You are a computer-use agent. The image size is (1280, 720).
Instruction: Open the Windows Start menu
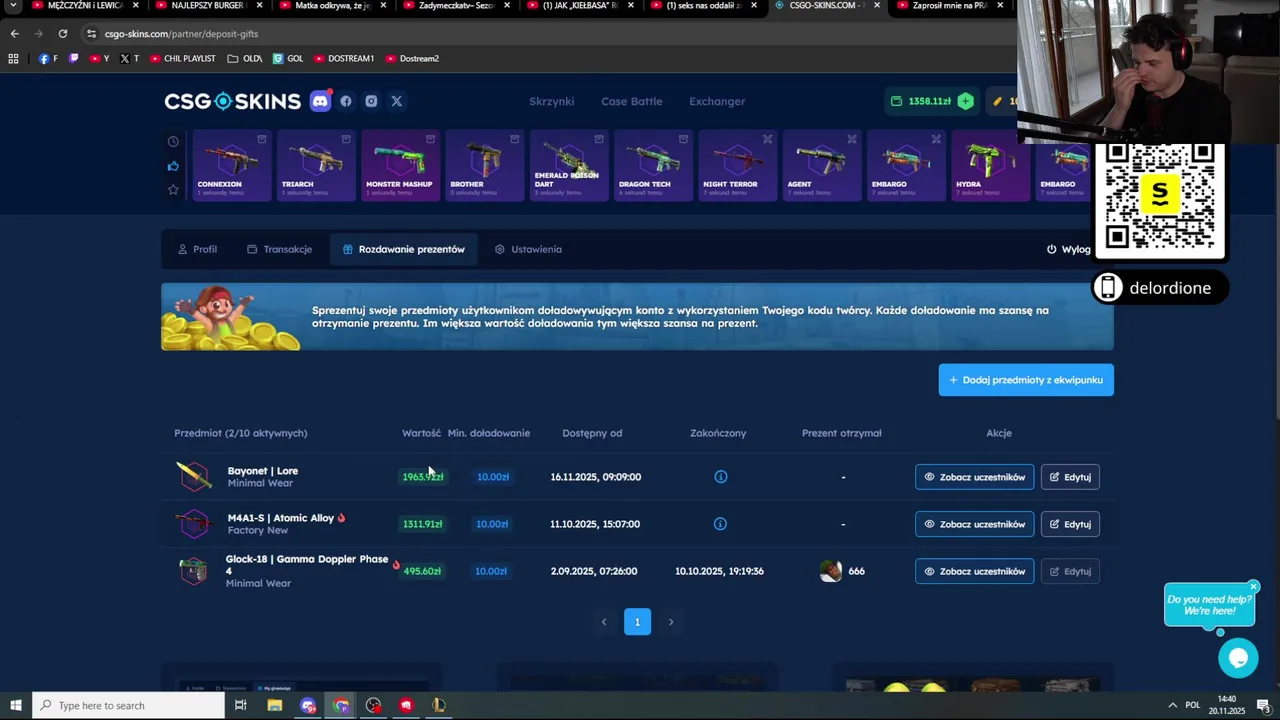tap(15, 705)
